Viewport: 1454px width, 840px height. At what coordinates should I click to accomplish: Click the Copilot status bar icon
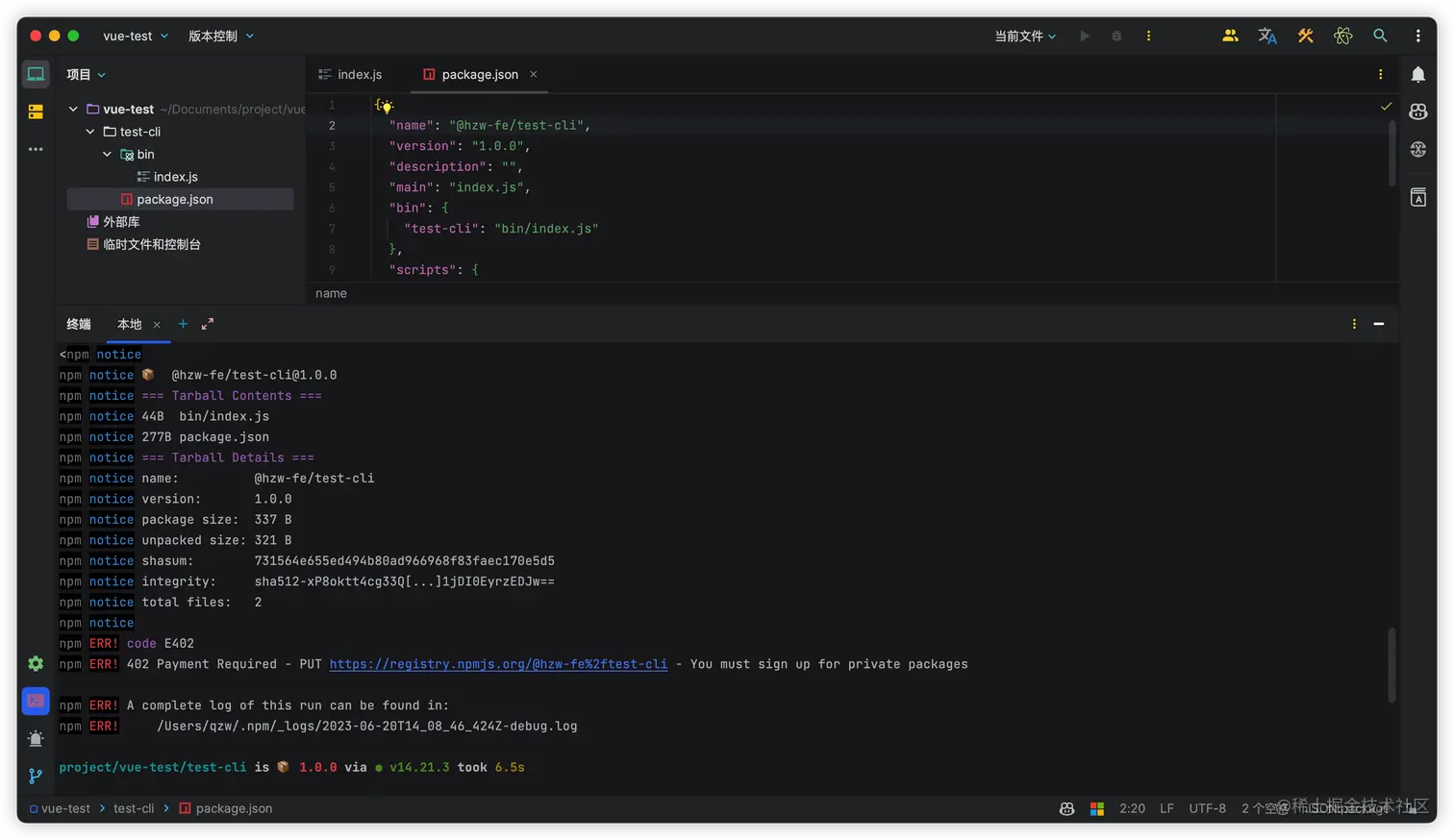coord(1066,808)
